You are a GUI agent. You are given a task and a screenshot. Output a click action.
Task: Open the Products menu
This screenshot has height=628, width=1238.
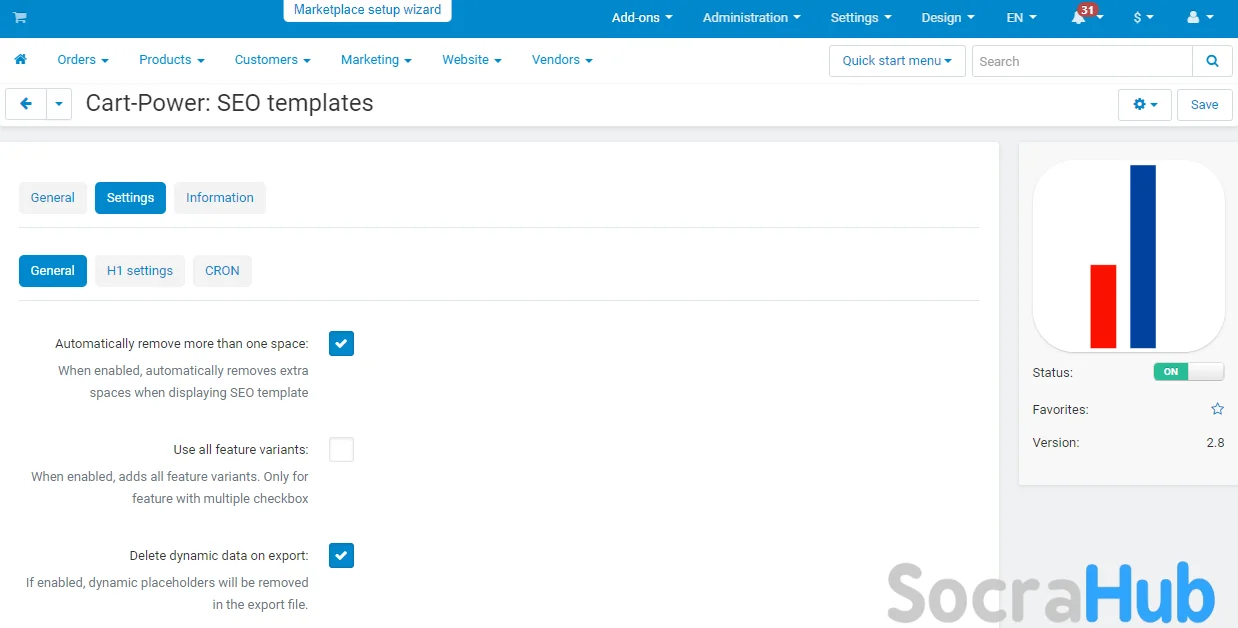pyautogui.click(x=172, y=60)
